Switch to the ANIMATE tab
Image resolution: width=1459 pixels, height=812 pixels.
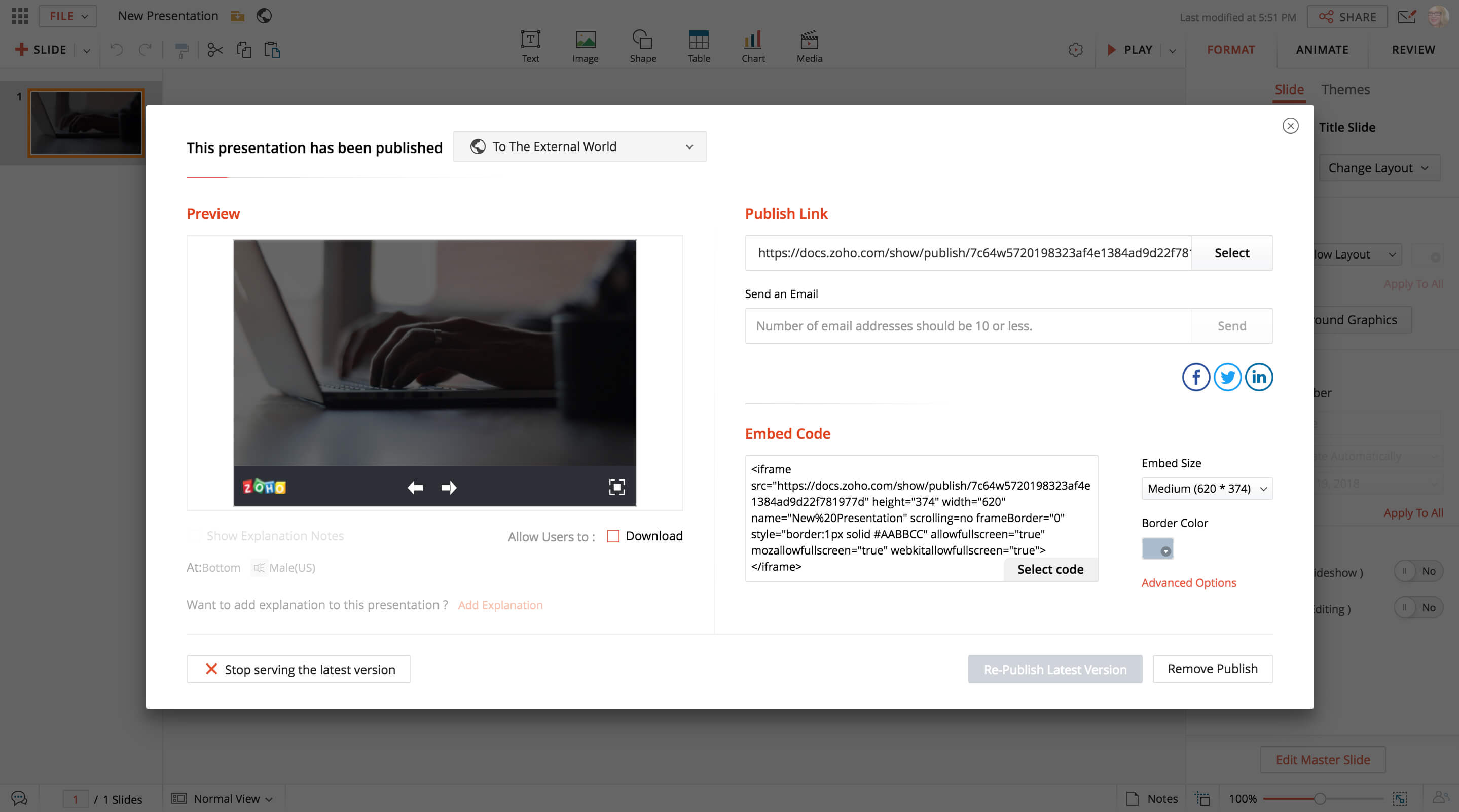[1322, 49]
